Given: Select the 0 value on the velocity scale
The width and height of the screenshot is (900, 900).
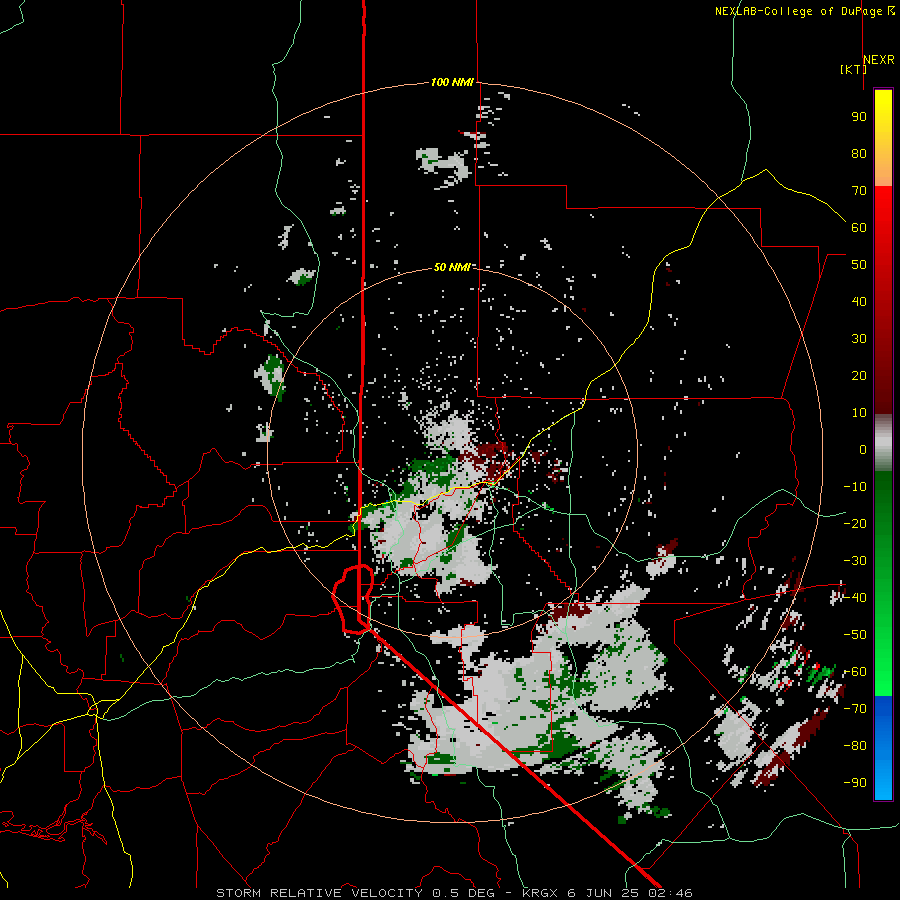Looking at the screenshot, I should (863, 449).
